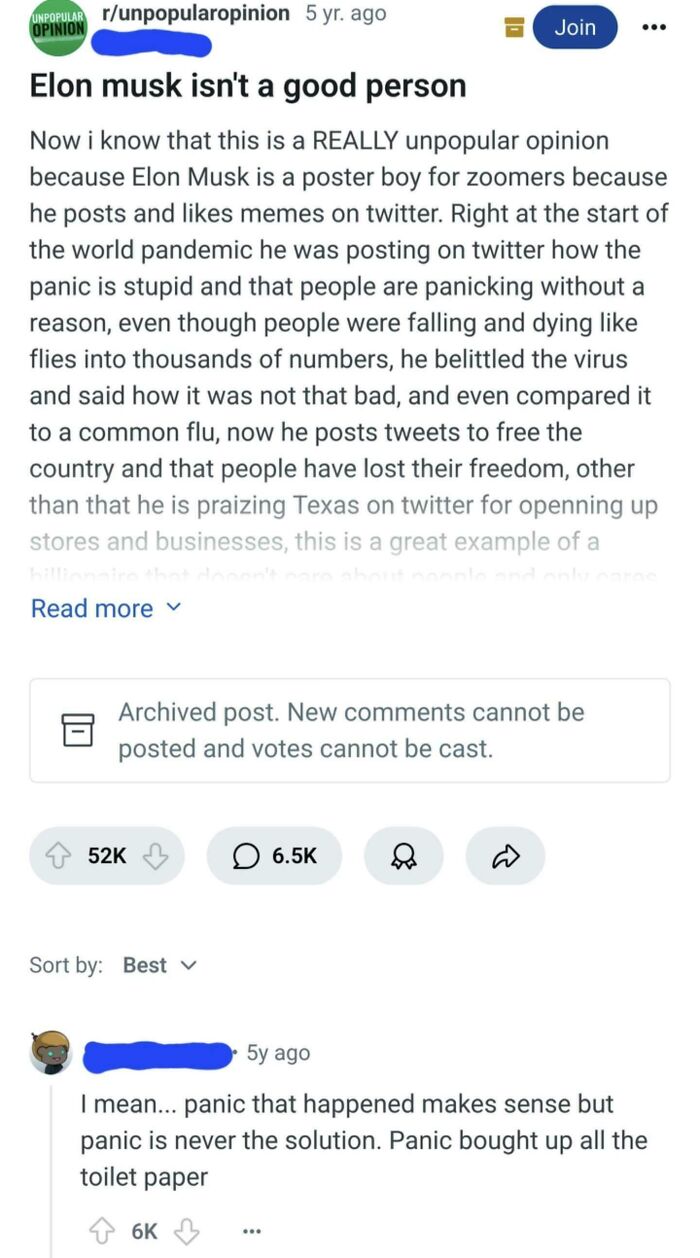Upvote the toilet paper comment
This screenshot has width=700, height=1258.
point(101,1231)
